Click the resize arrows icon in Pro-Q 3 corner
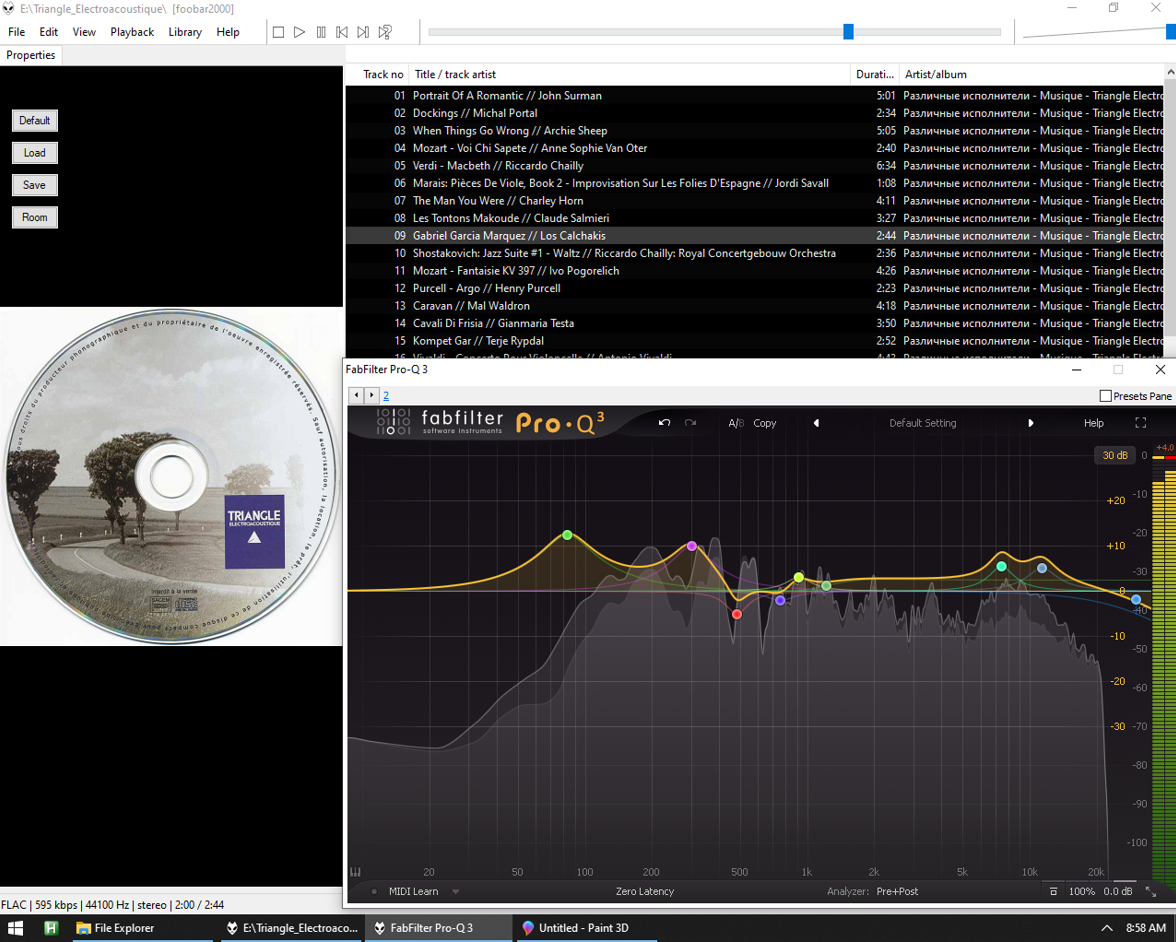This screenshot has width=1176, height=942. click(1150, 891)
